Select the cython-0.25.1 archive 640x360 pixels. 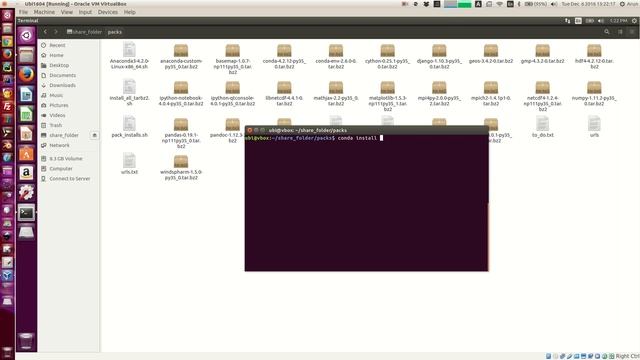[x=387, y=56]
